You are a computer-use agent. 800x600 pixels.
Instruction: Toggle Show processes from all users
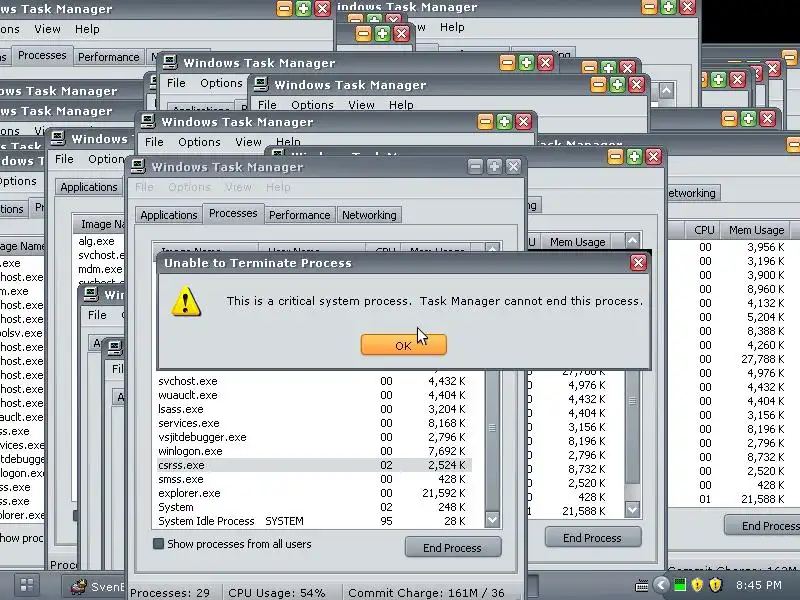point(159,544)
